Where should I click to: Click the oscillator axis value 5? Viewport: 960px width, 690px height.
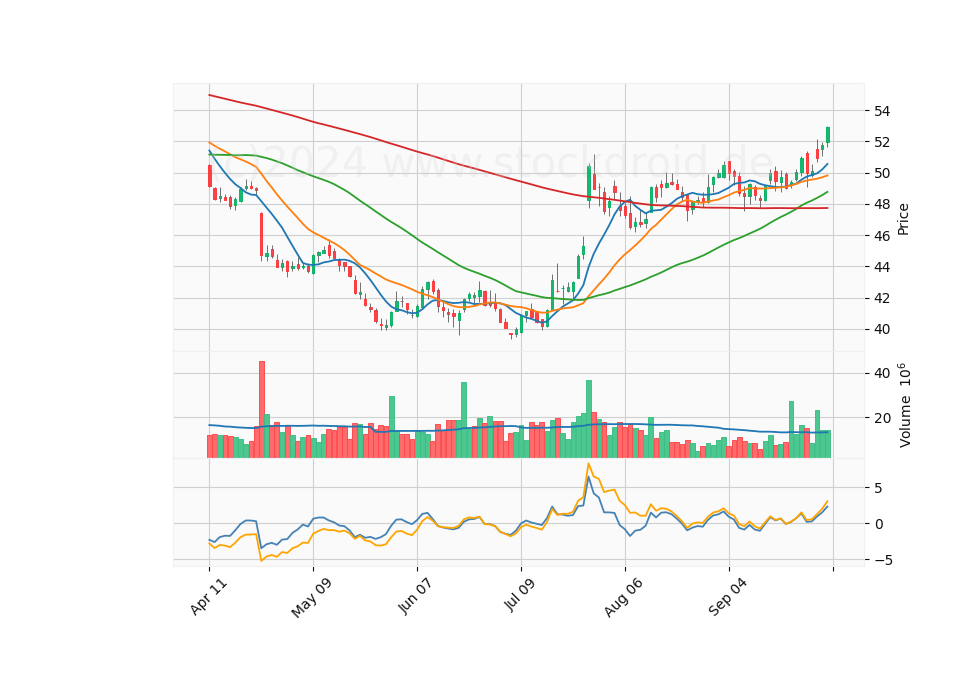[x=879, y=489]
